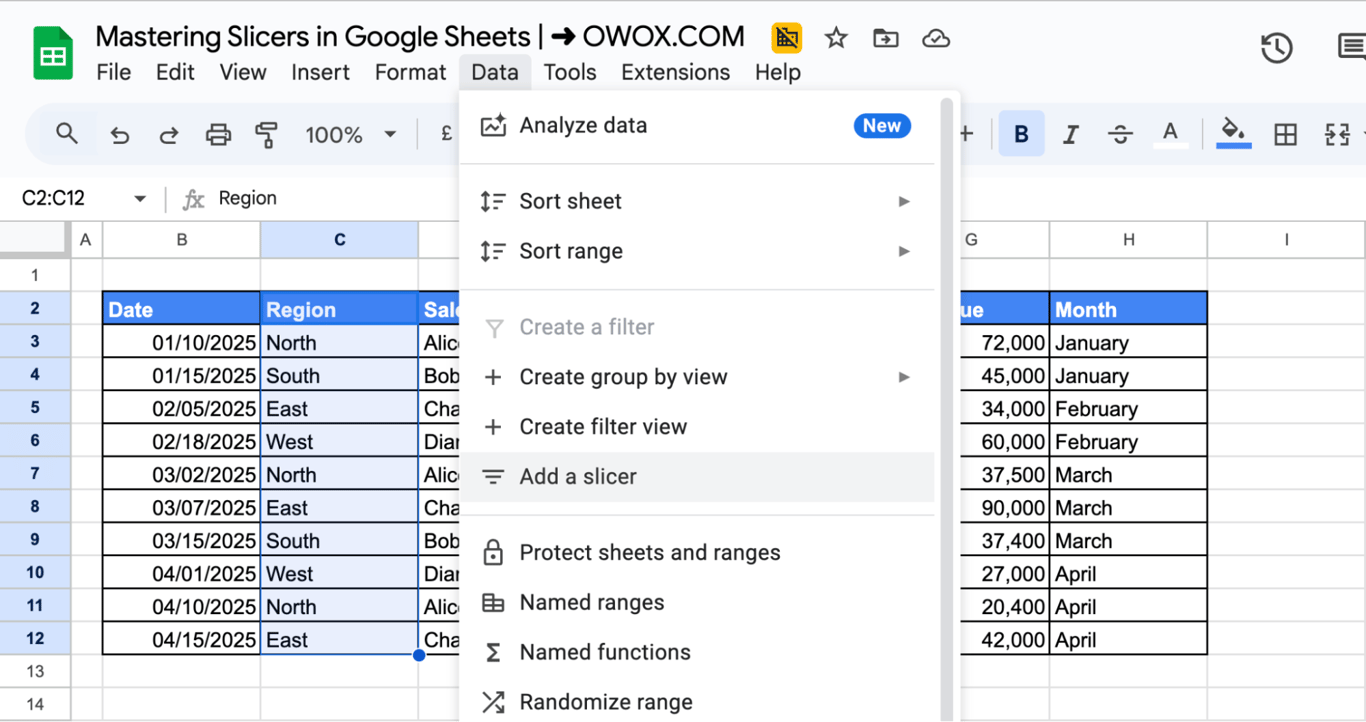Screen dimensions: 1366x722
Task: Click the search menus magnifier icon
Action: pos(67,134)
